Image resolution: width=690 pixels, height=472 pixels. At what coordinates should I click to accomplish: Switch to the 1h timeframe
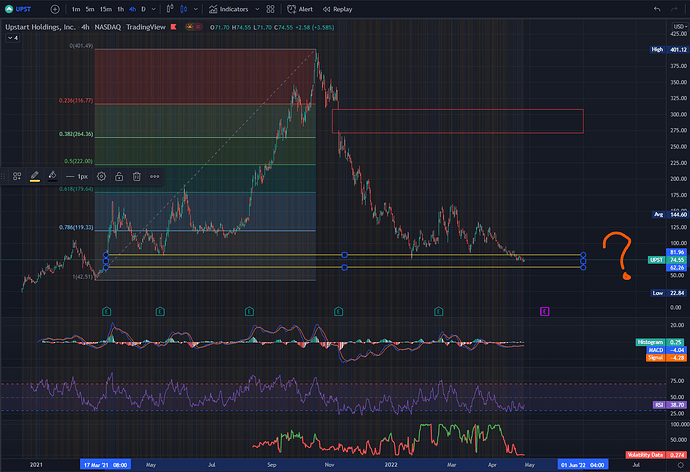point(120,9)
